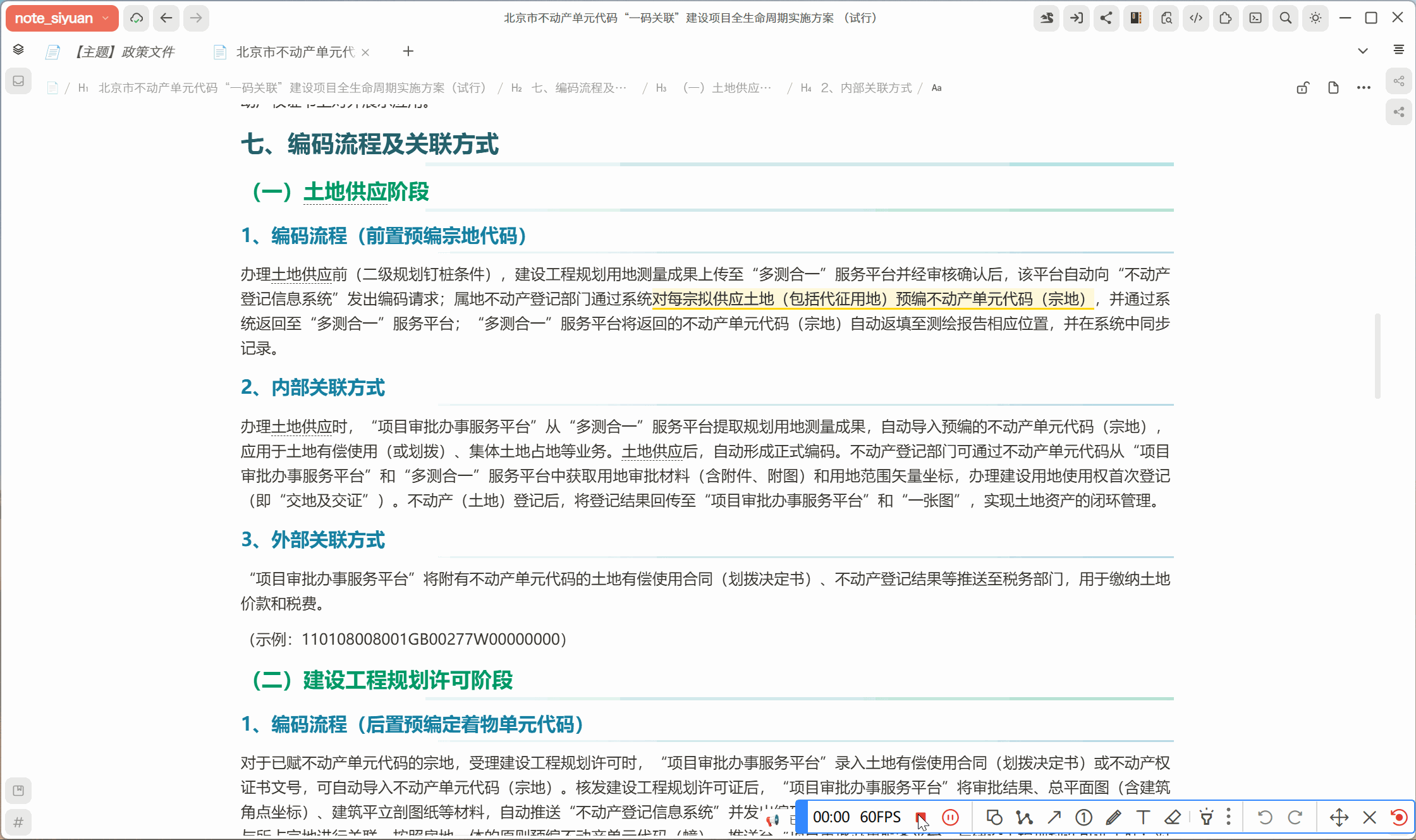1416x840 pixels.
Task: Toggle the document read-only lock in breadcrumb bar
Action: point(1302,87)
